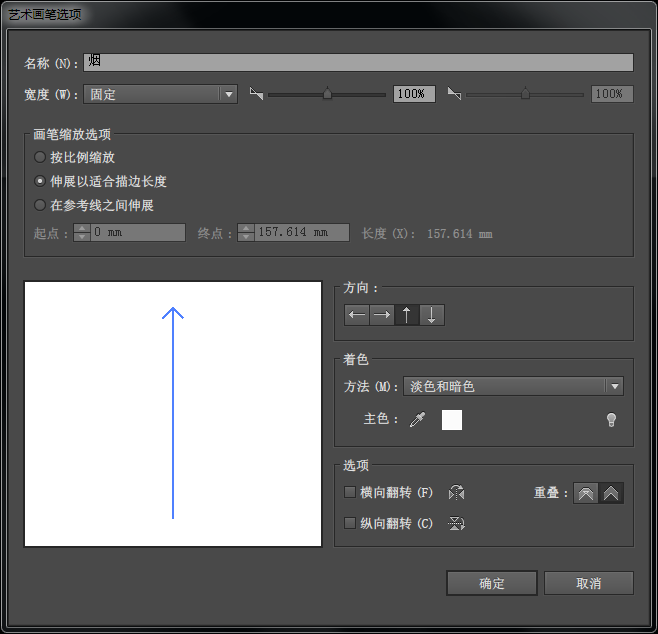Click the first width slider handle
658x634 pixels.
tap(327, 93)
